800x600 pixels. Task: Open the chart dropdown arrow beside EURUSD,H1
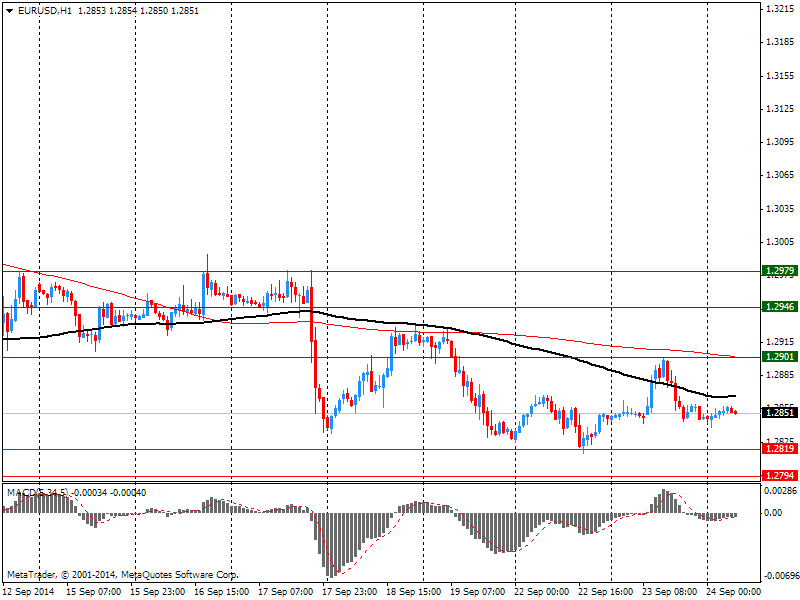point(10,11)
